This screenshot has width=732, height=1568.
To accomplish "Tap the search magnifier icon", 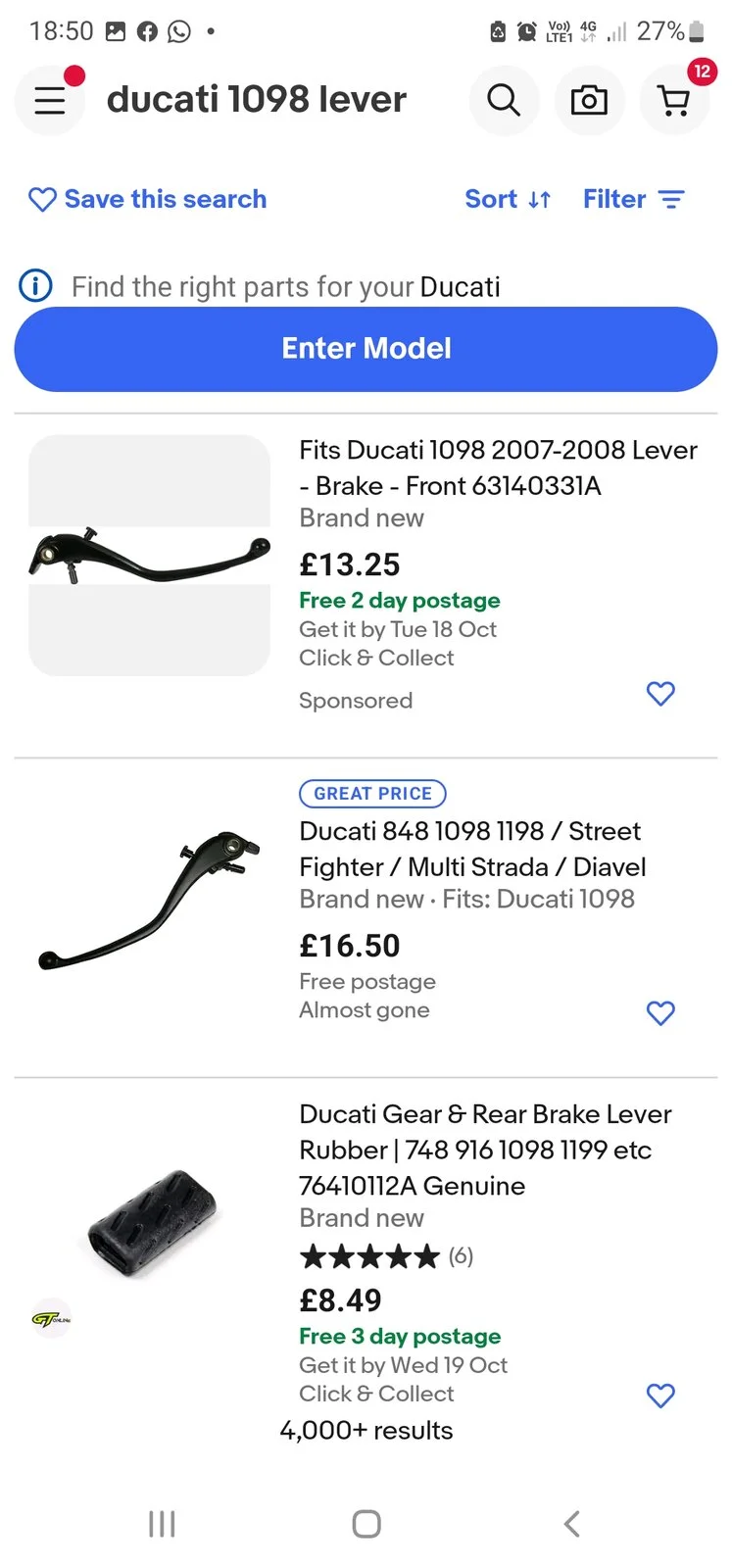I will pyautogui.click(x=504, y=100).
